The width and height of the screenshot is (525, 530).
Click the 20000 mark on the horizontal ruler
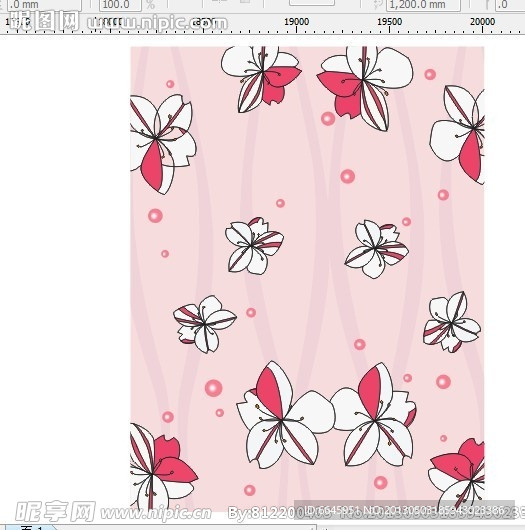(x=482, y=22)
